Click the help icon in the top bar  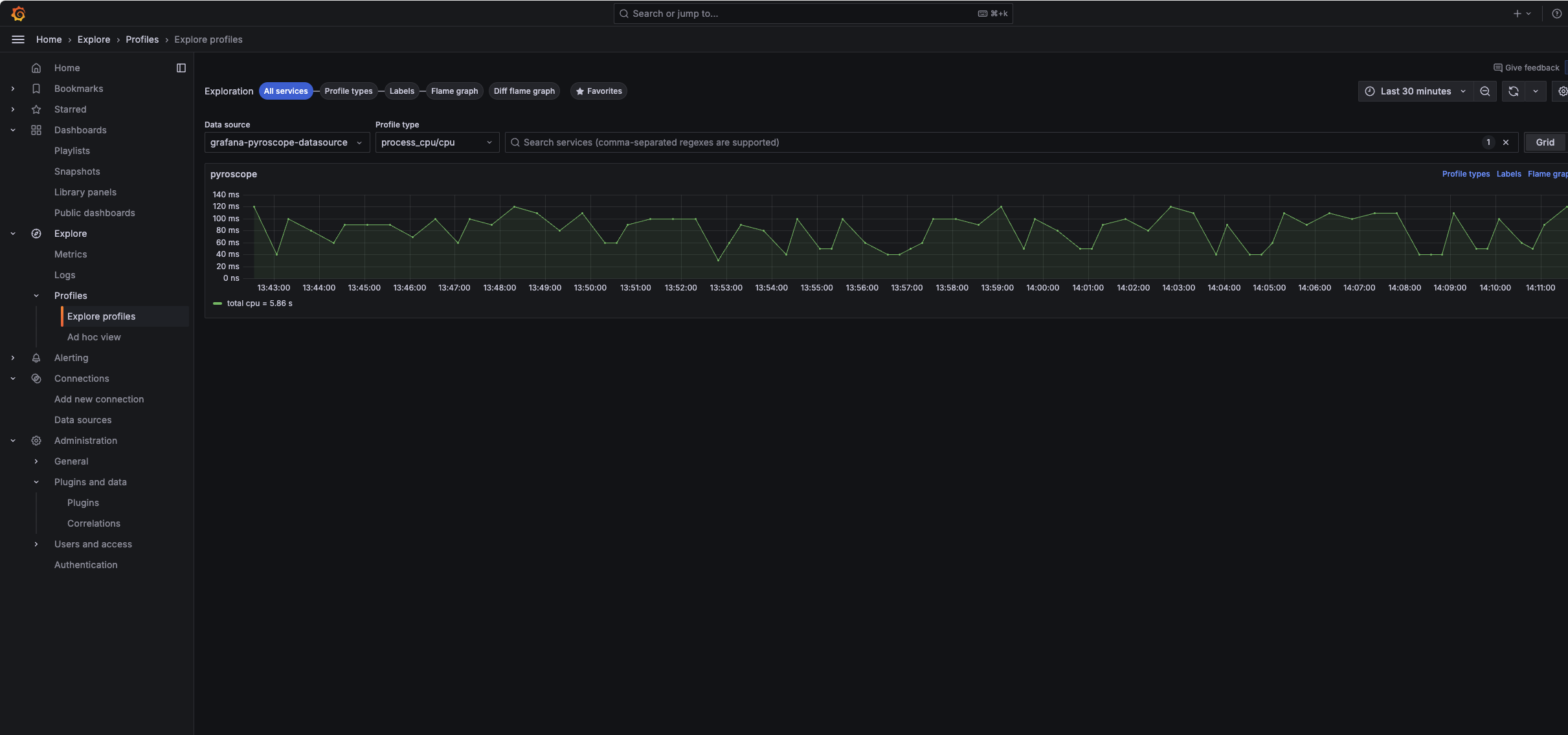click(1558, 13)
